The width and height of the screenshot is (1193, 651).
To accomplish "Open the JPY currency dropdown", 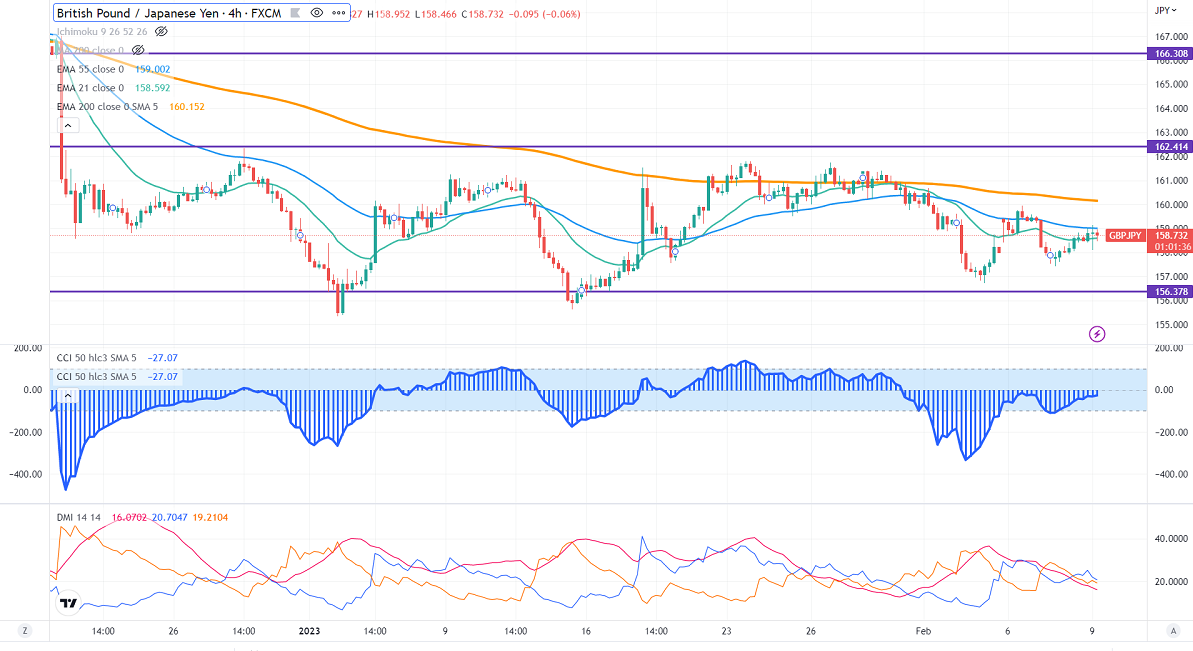I will (x=1163, y=10).
